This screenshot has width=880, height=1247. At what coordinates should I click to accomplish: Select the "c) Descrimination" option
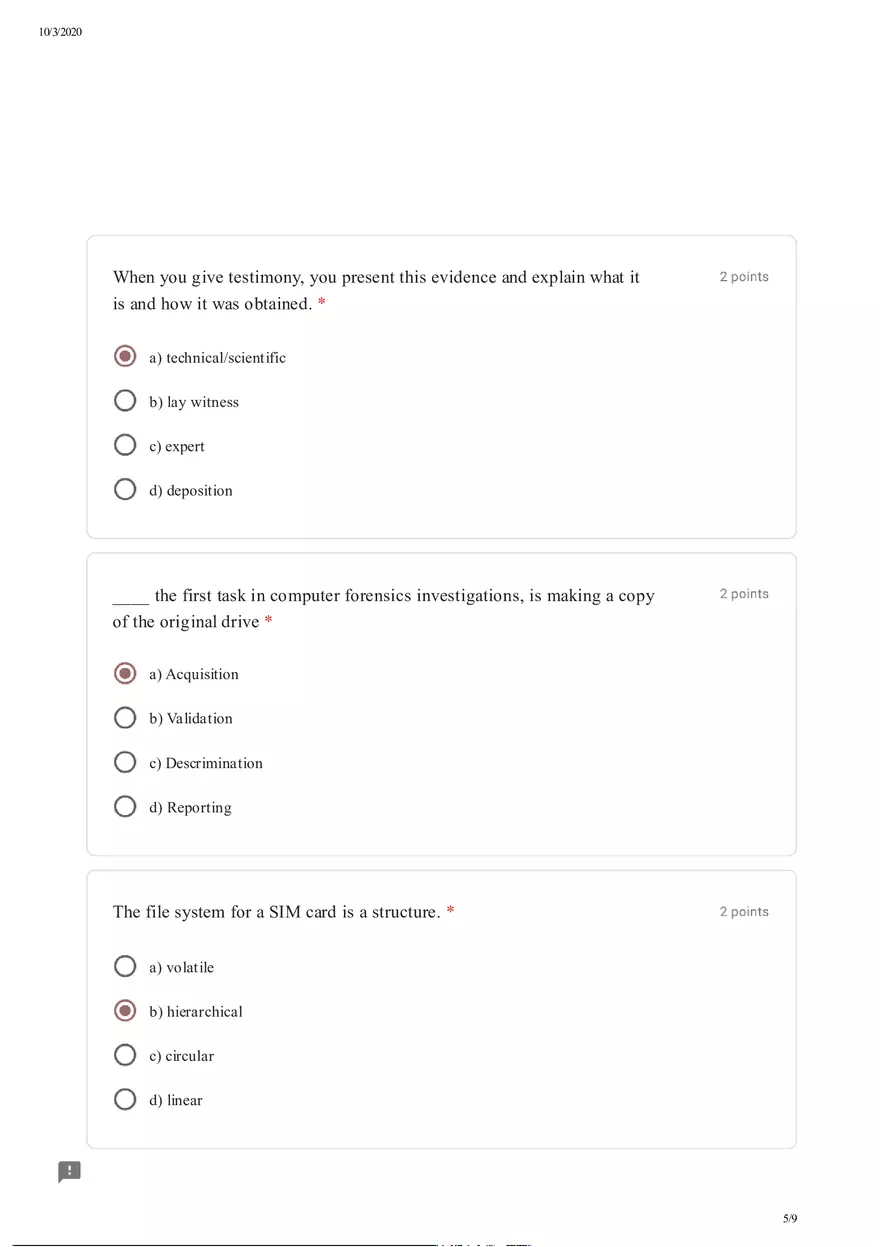(125, 761)
